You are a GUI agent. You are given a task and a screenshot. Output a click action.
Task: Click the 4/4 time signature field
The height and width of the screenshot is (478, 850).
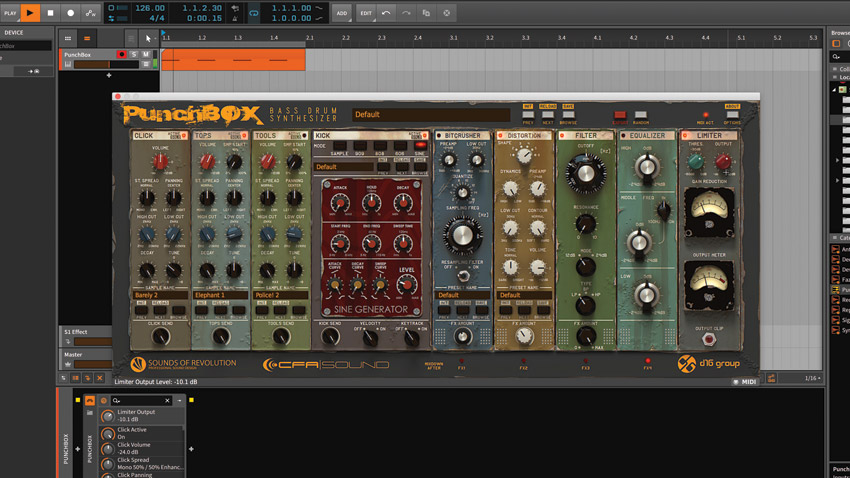click(156, 18)
